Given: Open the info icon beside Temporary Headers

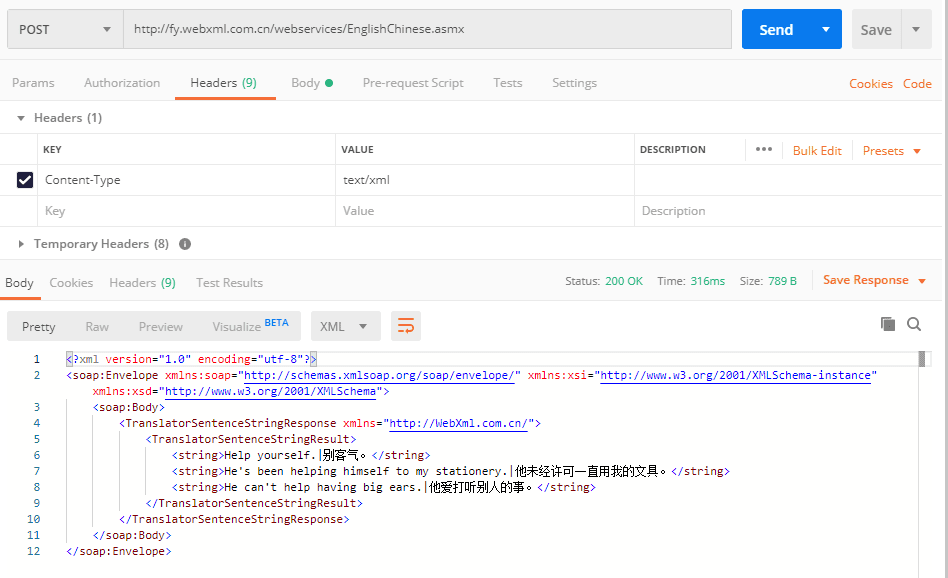Looking at the screenshot, I should point(185,244).
